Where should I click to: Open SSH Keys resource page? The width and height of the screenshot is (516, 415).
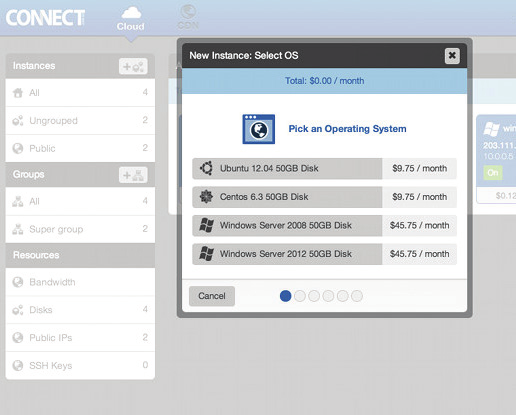(x=80, y=366)
